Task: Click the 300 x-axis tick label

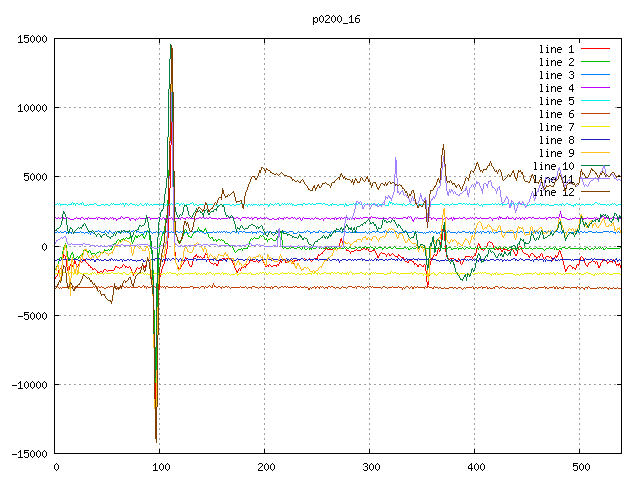Action: click(x=370, y=467)
